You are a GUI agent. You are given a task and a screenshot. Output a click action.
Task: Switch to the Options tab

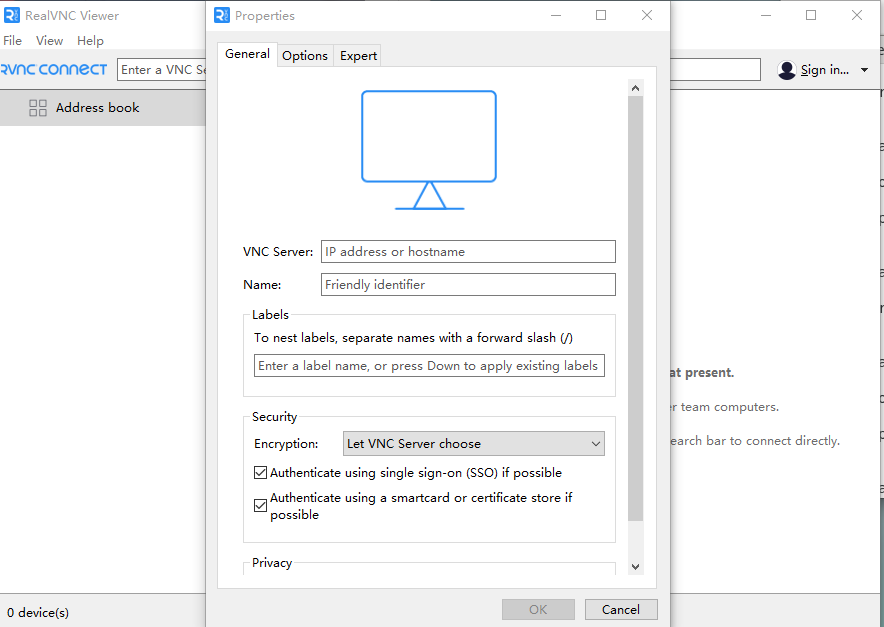pos(305,56)
